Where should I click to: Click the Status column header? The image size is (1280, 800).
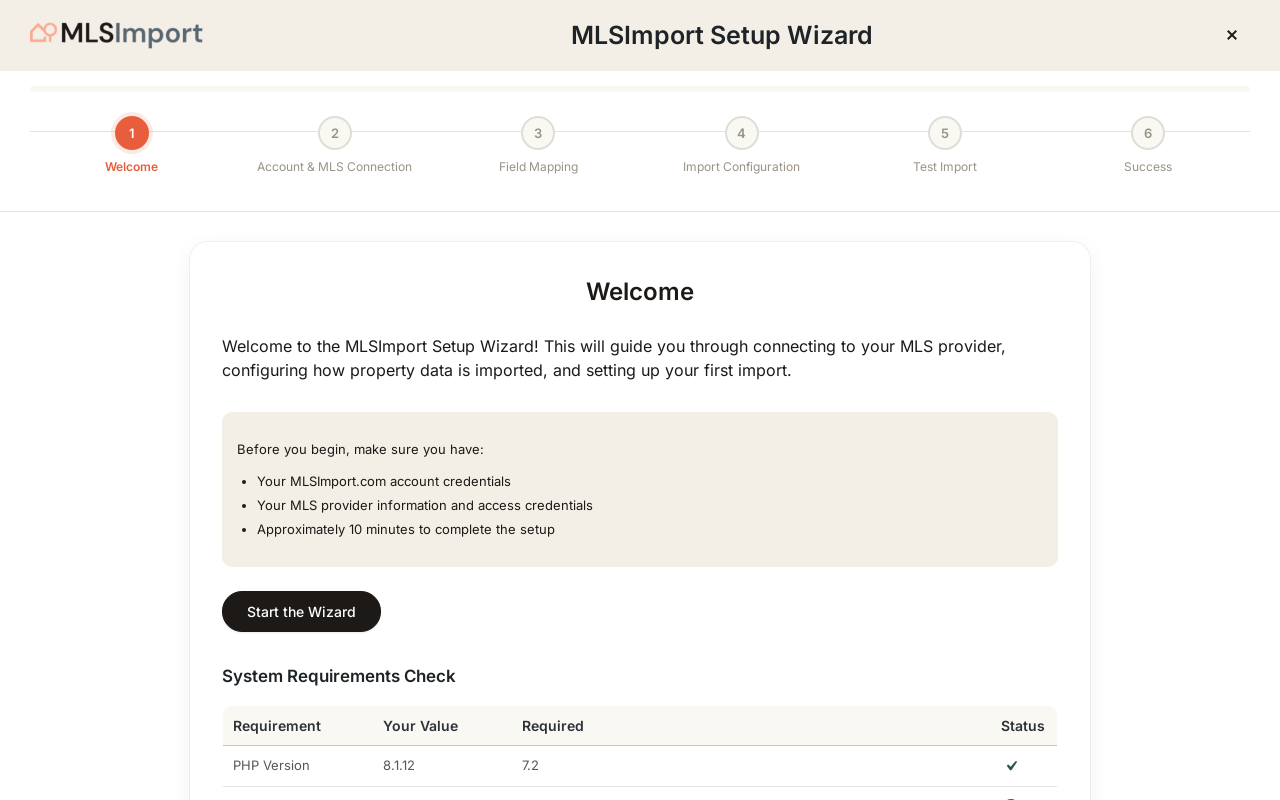click(x=1023, y=726)
